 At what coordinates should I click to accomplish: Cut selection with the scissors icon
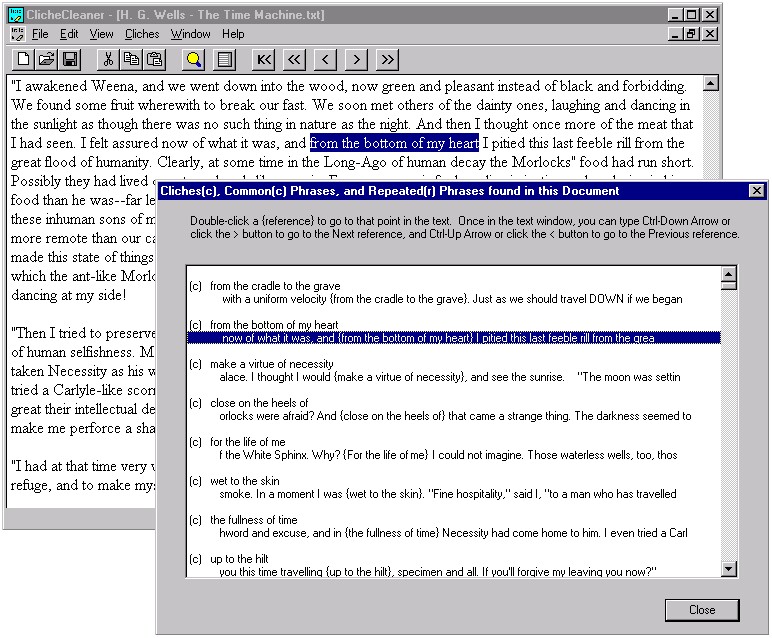pos(108,60)
